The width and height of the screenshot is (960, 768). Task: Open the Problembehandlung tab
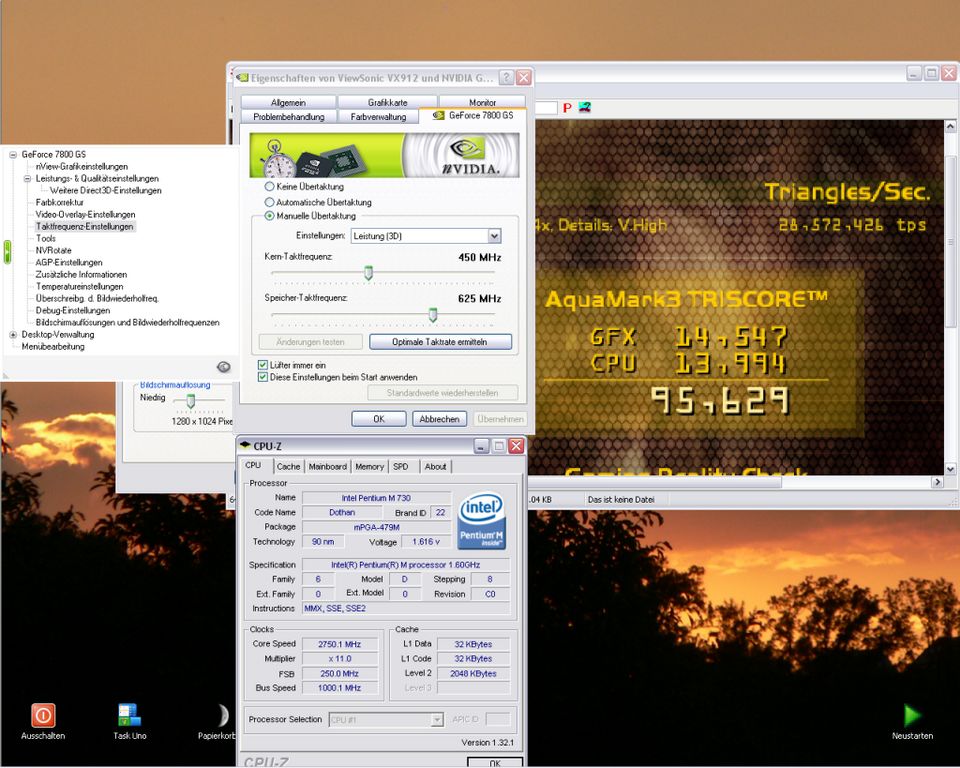[288, 116]
